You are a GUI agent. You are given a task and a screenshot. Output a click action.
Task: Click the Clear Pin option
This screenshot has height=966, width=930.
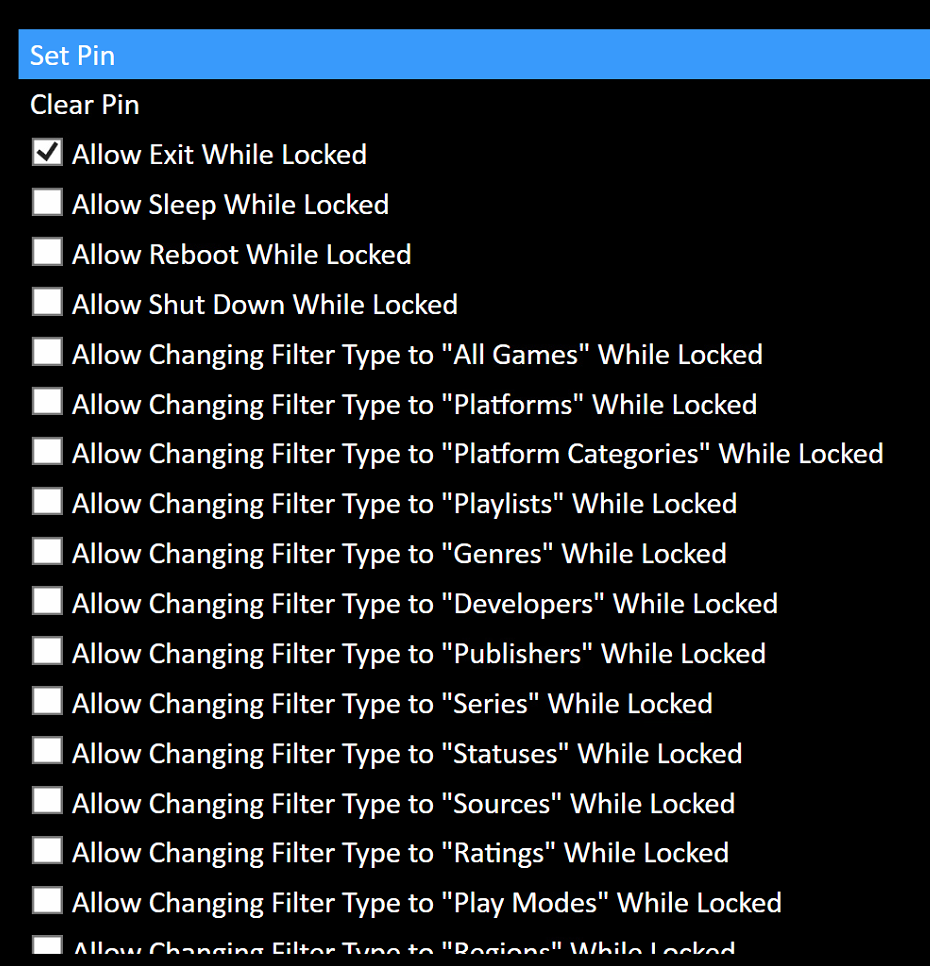coord(85,105)
